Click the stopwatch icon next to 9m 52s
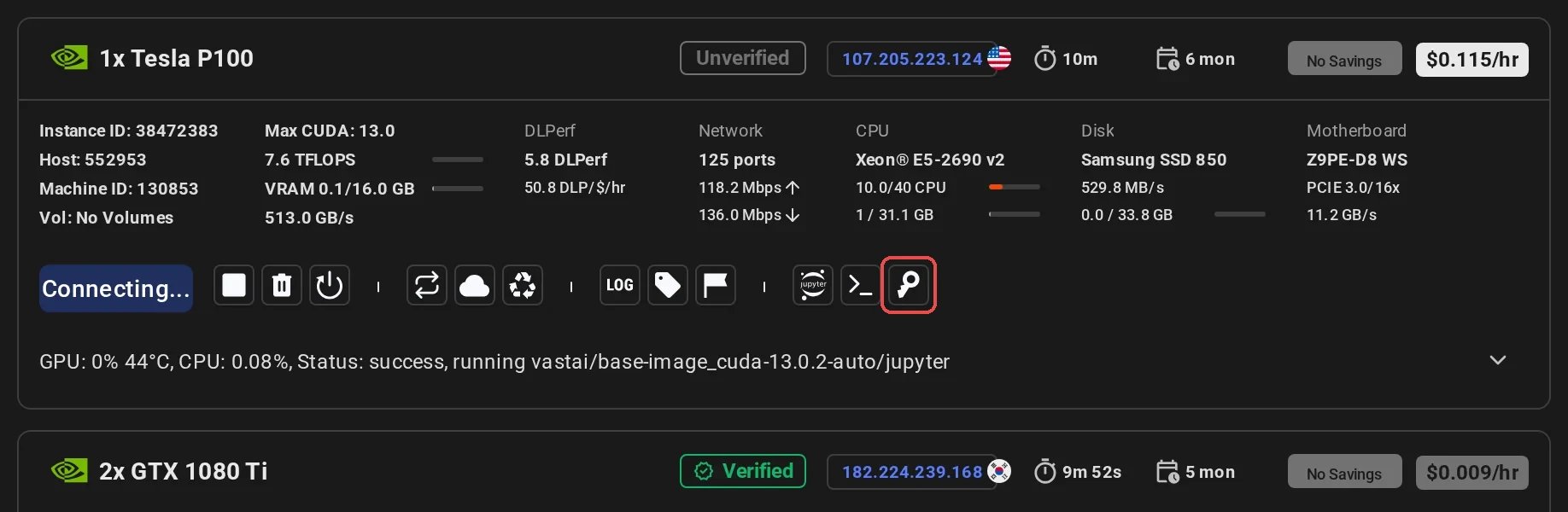Screen dimensions: 1568x512 (1044, 472)
